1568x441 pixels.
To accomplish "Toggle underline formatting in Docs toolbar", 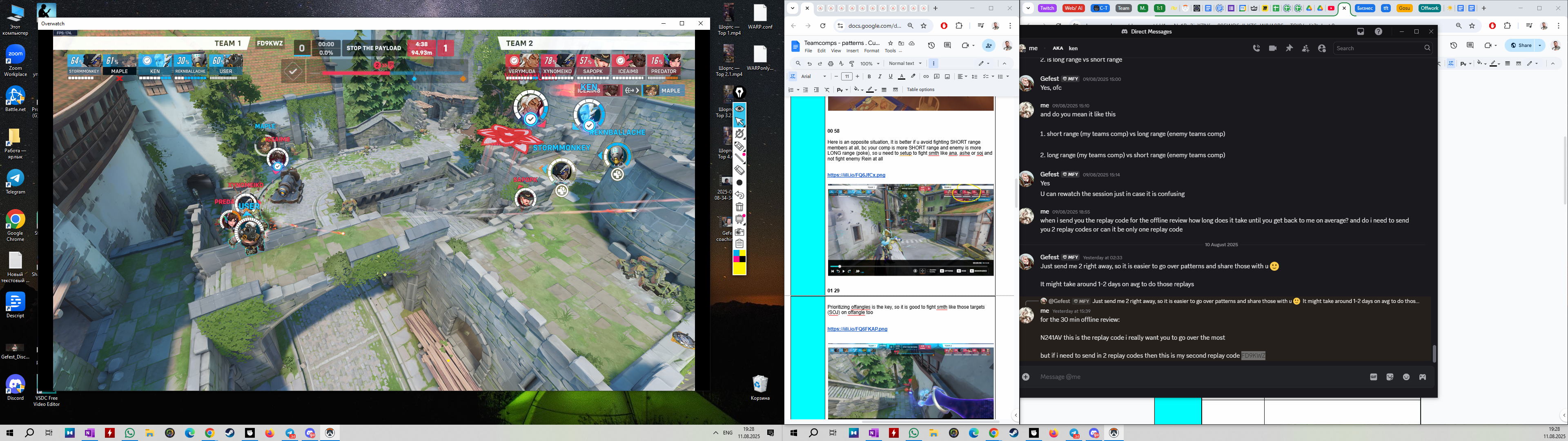I will 891,77.
